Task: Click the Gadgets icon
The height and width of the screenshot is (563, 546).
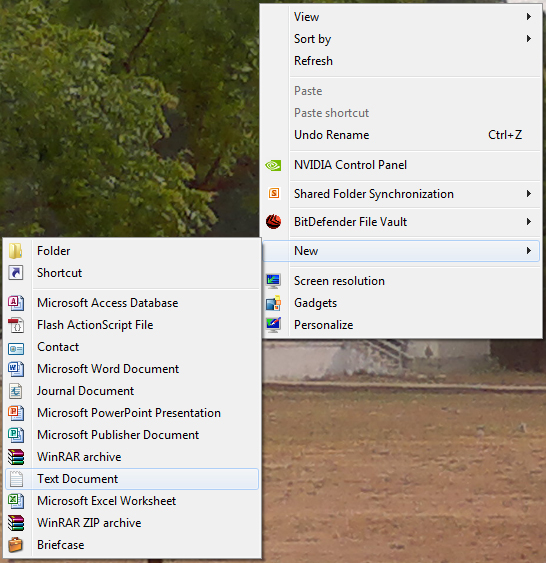Action: pos(273,303)
